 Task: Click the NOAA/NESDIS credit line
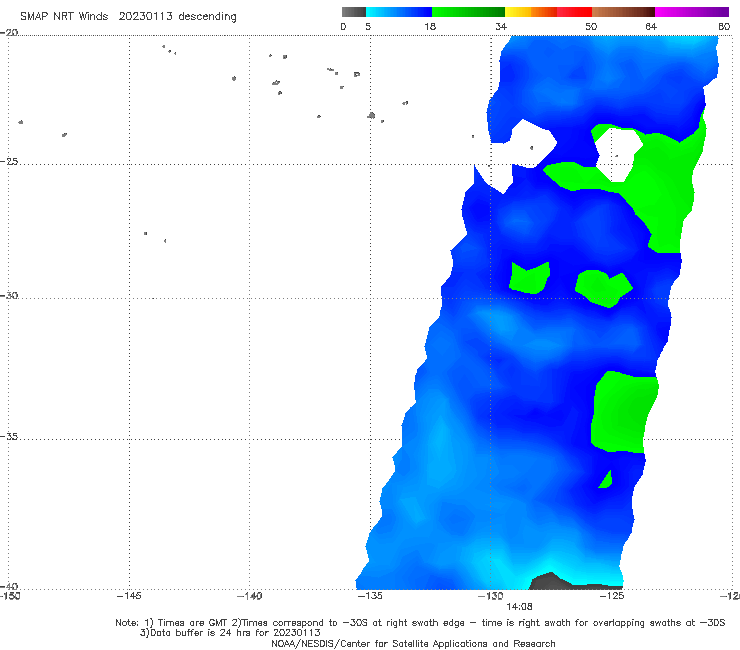[x=413, y=643]
